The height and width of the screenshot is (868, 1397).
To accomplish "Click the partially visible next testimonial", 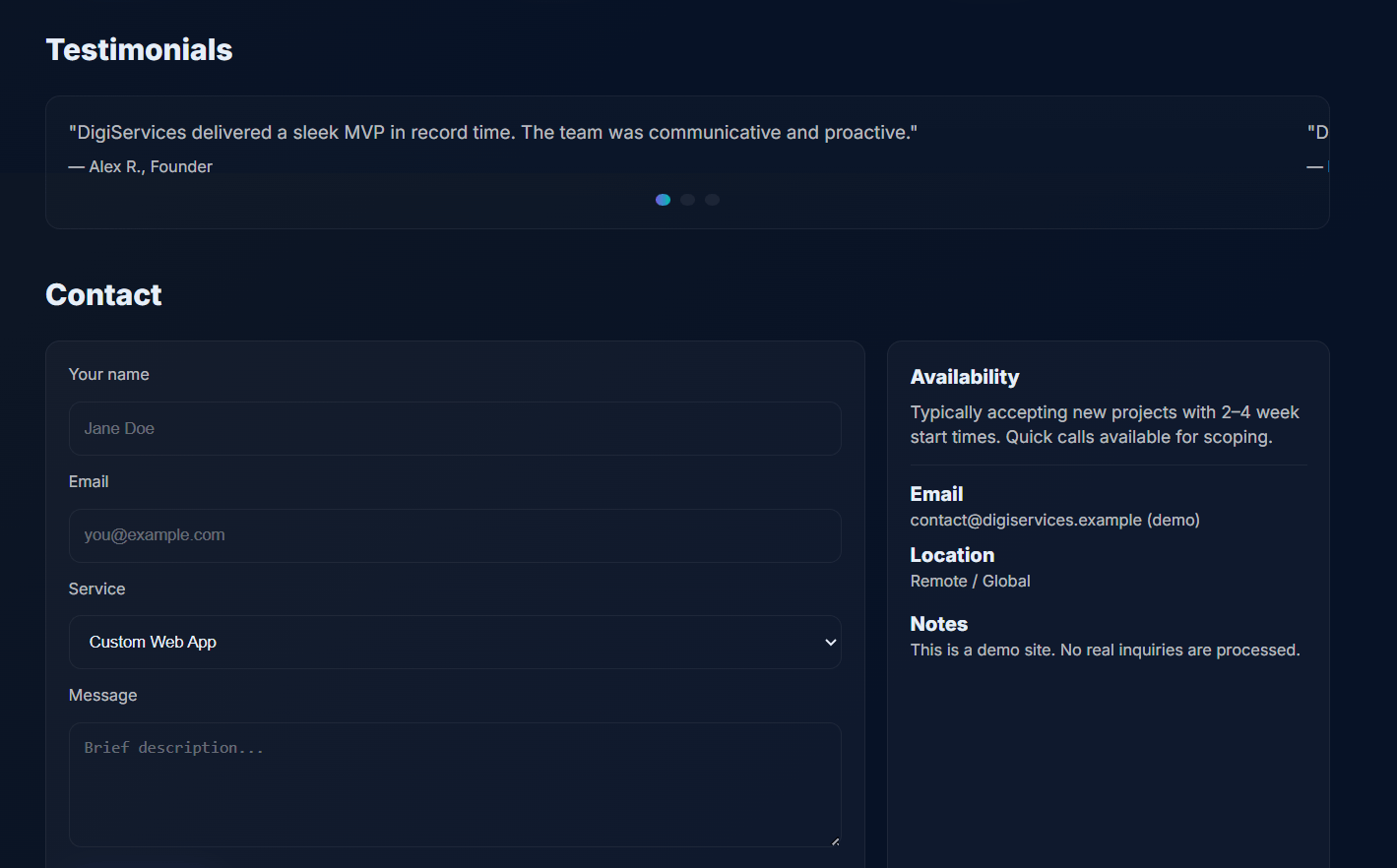I will 1317,133.
